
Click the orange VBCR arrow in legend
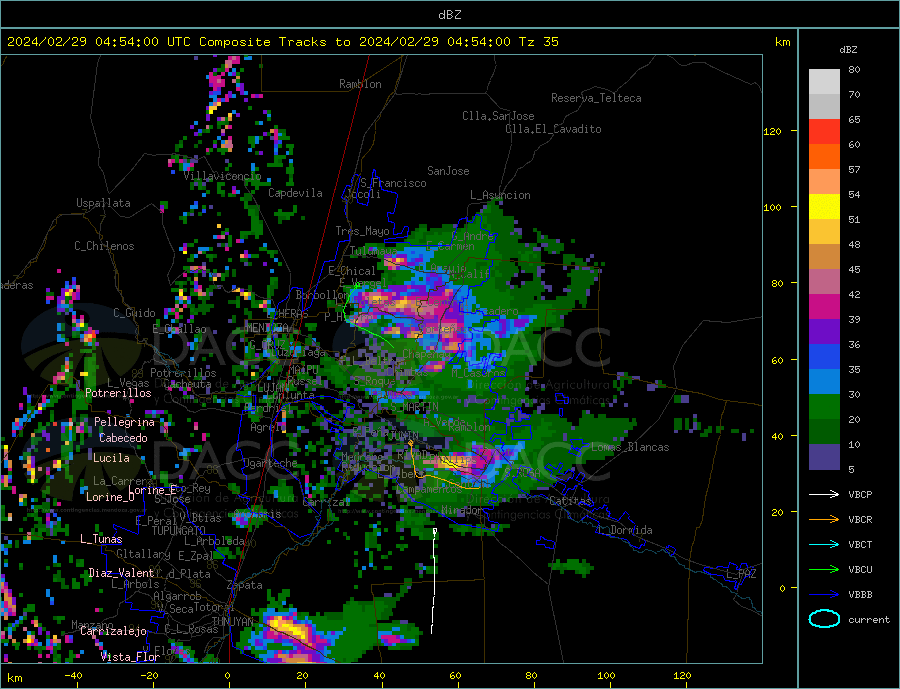point(824,520)
